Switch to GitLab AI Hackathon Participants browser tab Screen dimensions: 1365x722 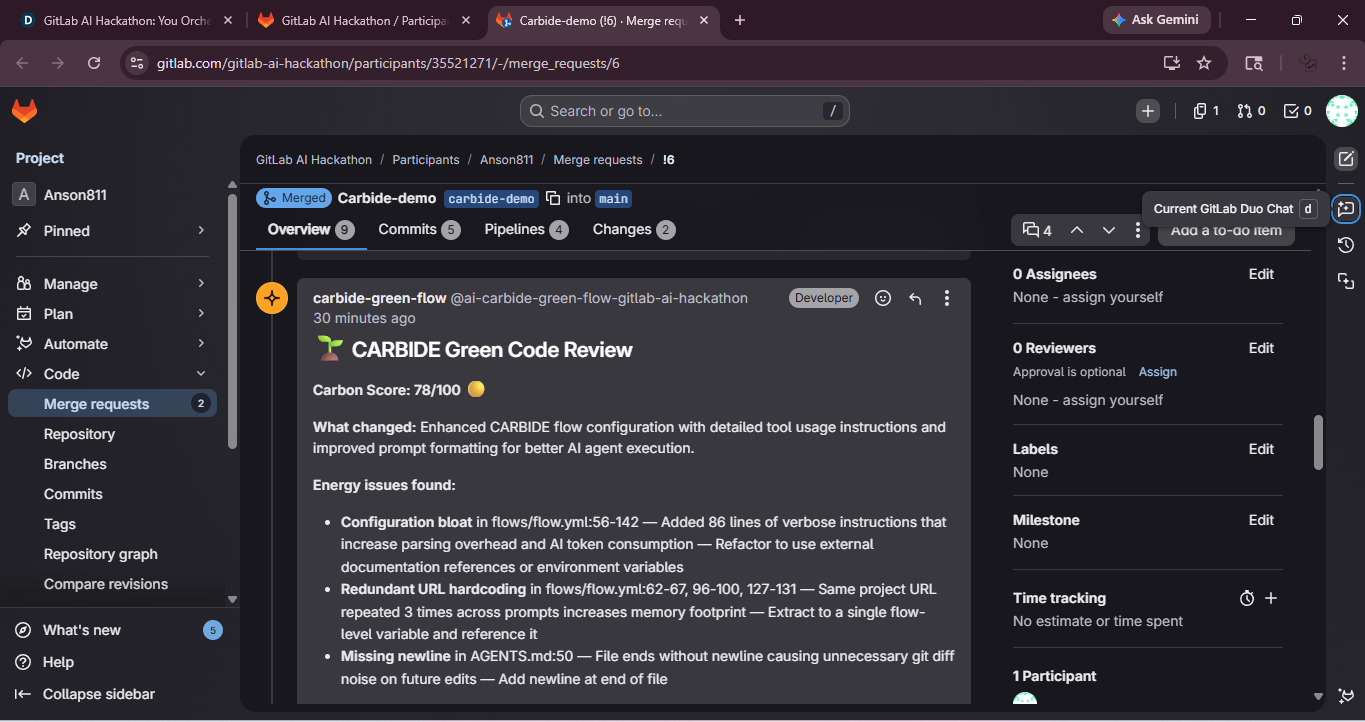point(366,20)
